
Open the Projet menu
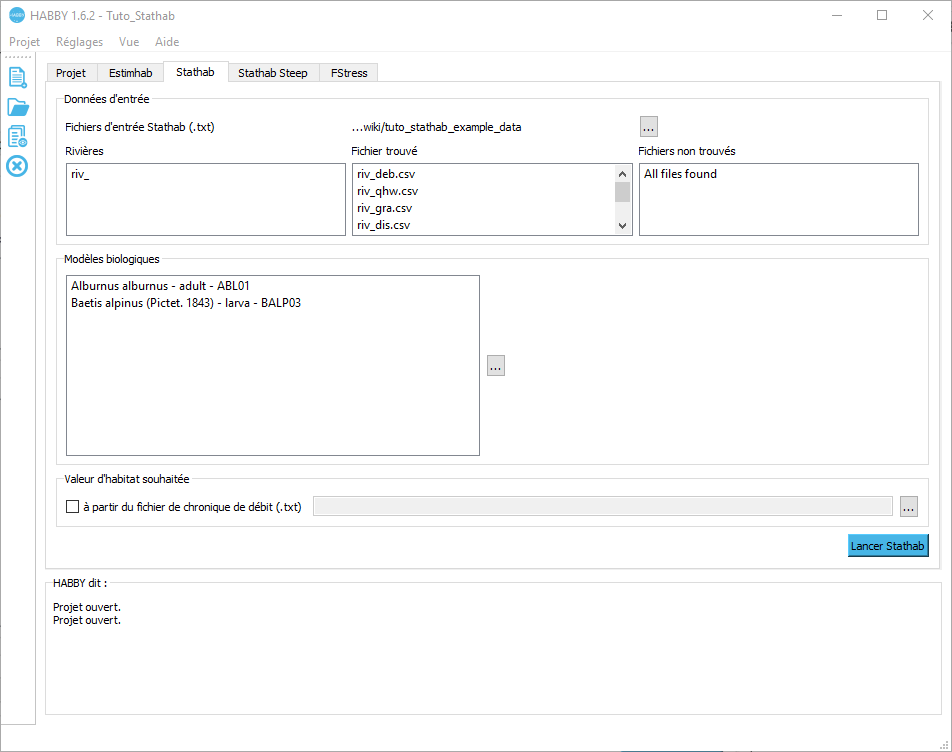coord(24,42)
